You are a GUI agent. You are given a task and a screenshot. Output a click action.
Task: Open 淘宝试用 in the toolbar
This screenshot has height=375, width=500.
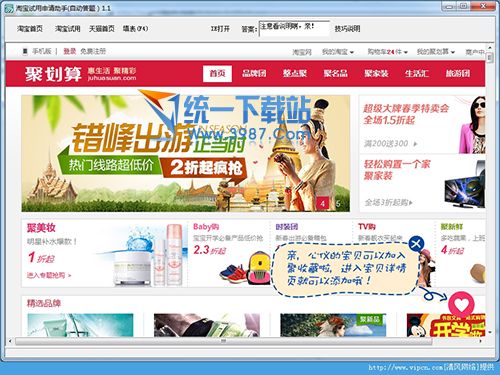tap(68, 29)
